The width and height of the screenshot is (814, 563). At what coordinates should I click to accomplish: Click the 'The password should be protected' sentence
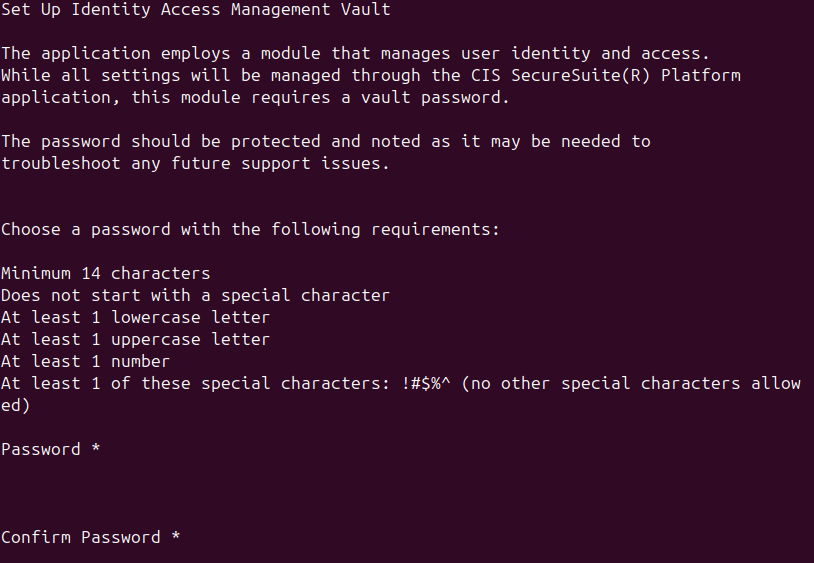pyautogui.click(x=160, y=142)
